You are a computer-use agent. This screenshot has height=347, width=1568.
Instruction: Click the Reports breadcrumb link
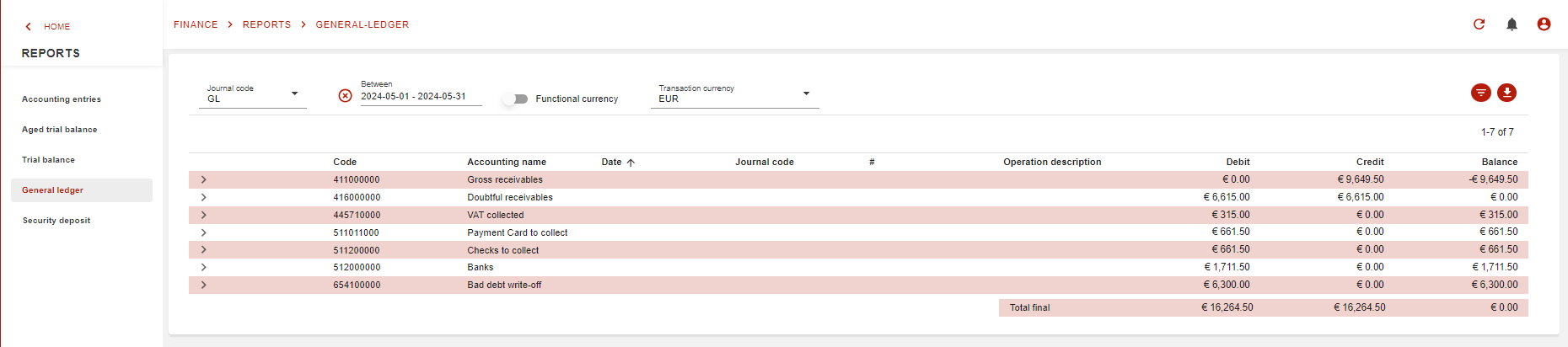266,24
